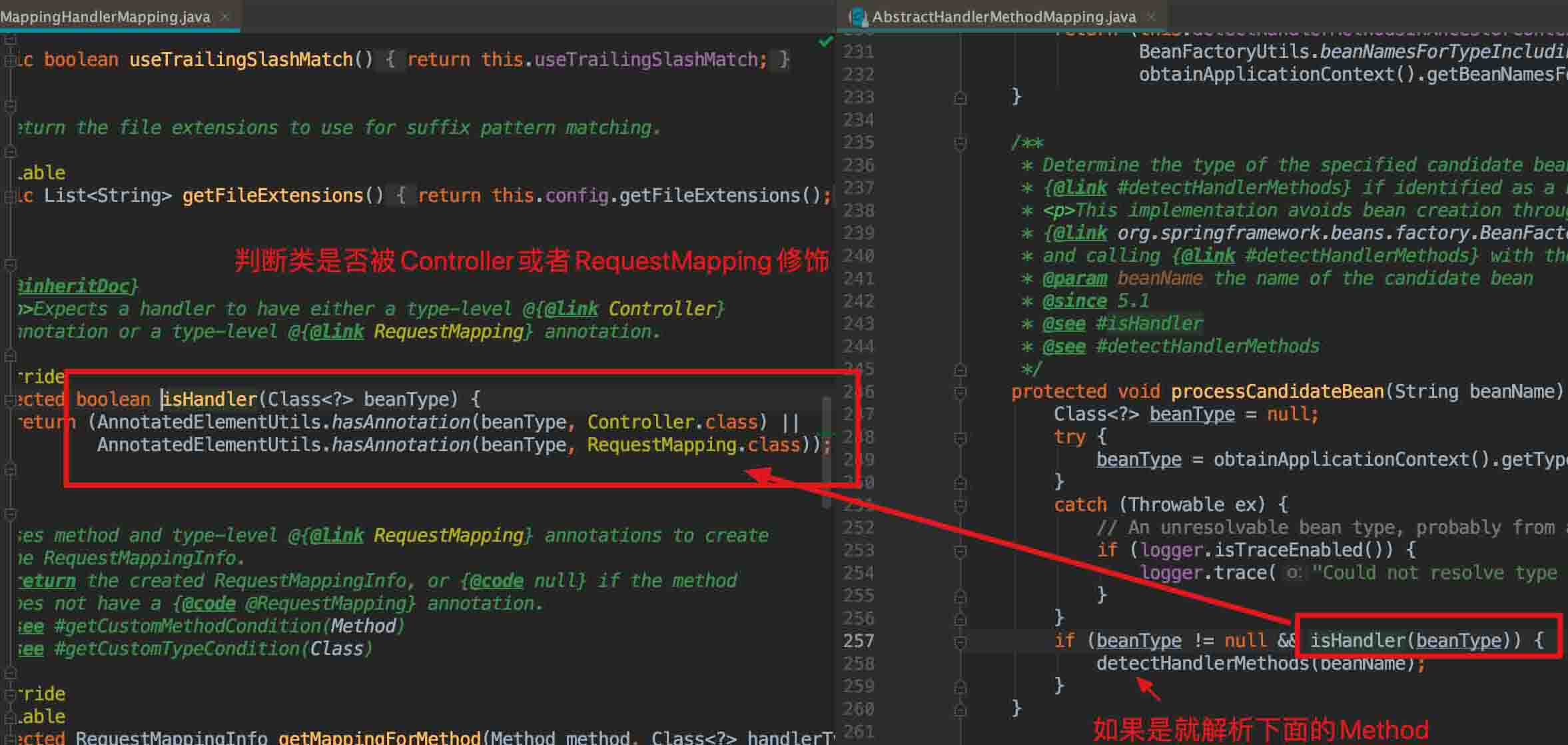The width and height of the screenshot is (1568, 745).
Task: Expand the folded getFileExtensions method
Action: pyautogui.click(x=9, y=196)
